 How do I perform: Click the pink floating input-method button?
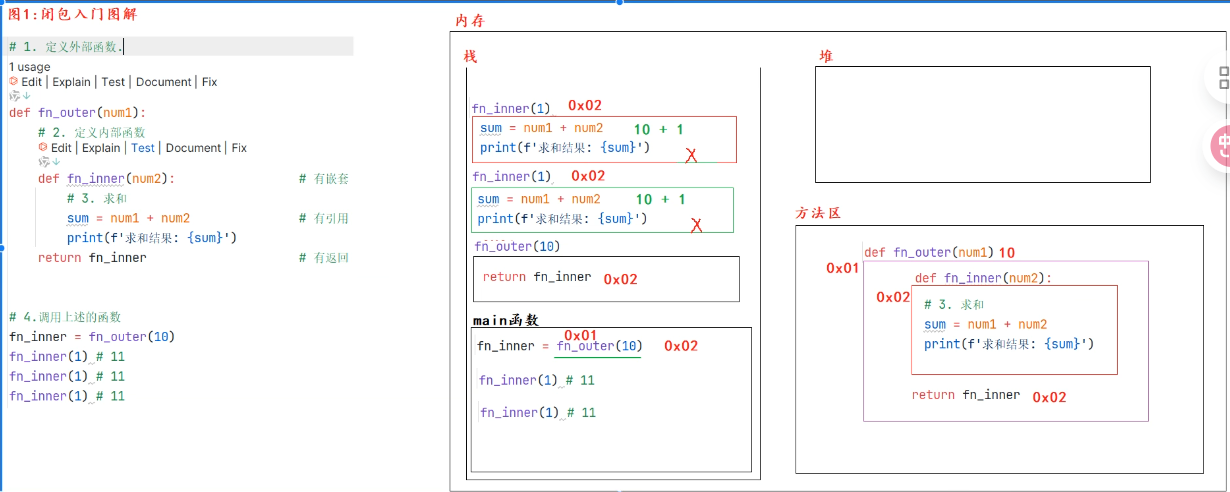(x=1221, y=146)
